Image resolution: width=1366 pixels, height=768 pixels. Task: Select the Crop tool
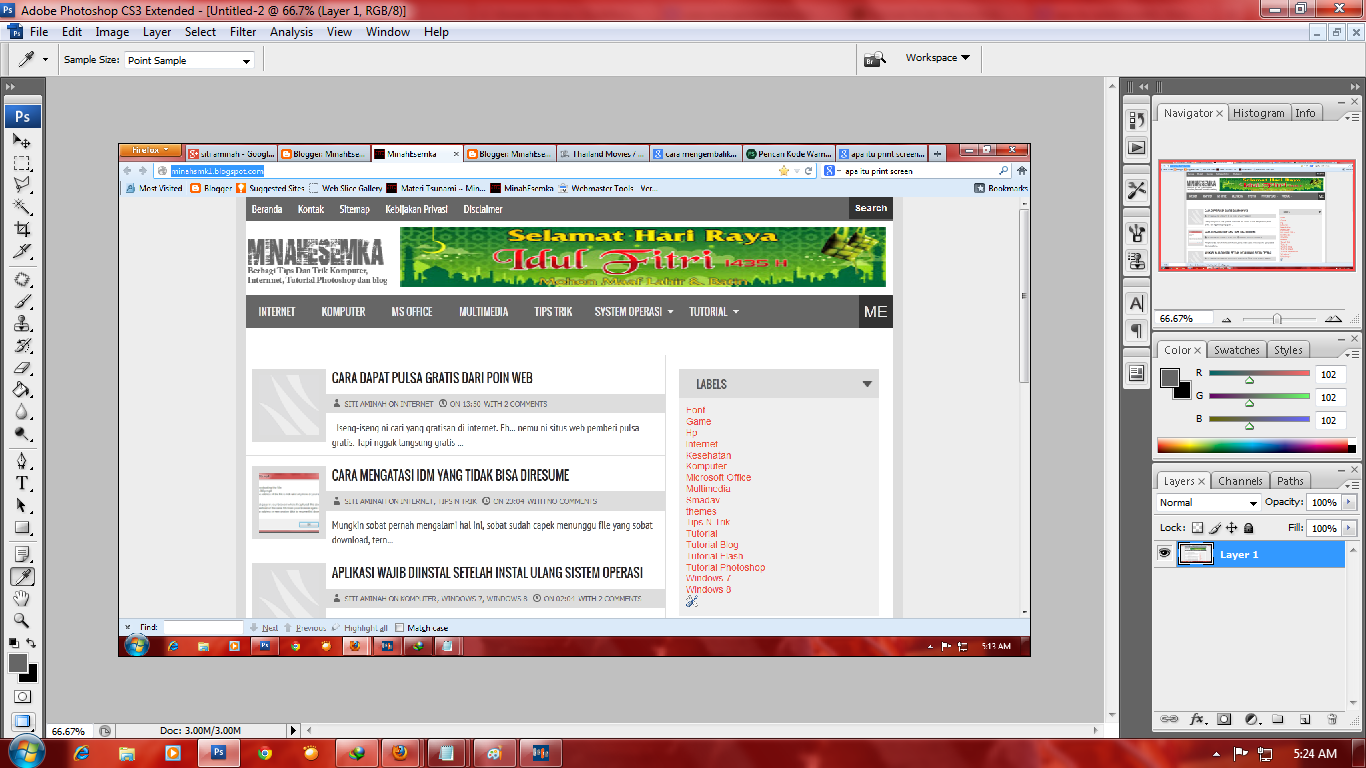22,230
